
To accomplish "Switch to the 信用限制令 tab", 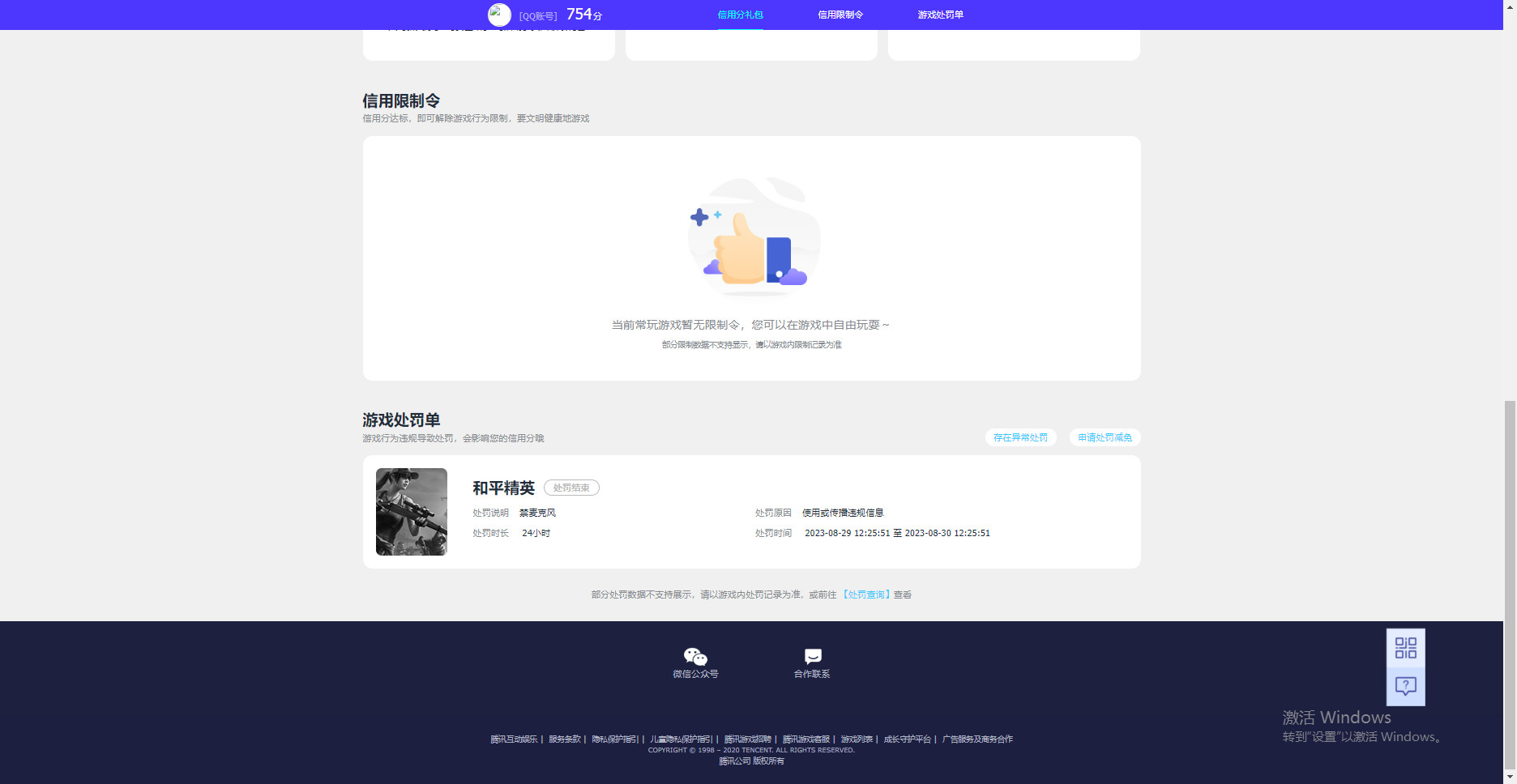I will point(840,15).
